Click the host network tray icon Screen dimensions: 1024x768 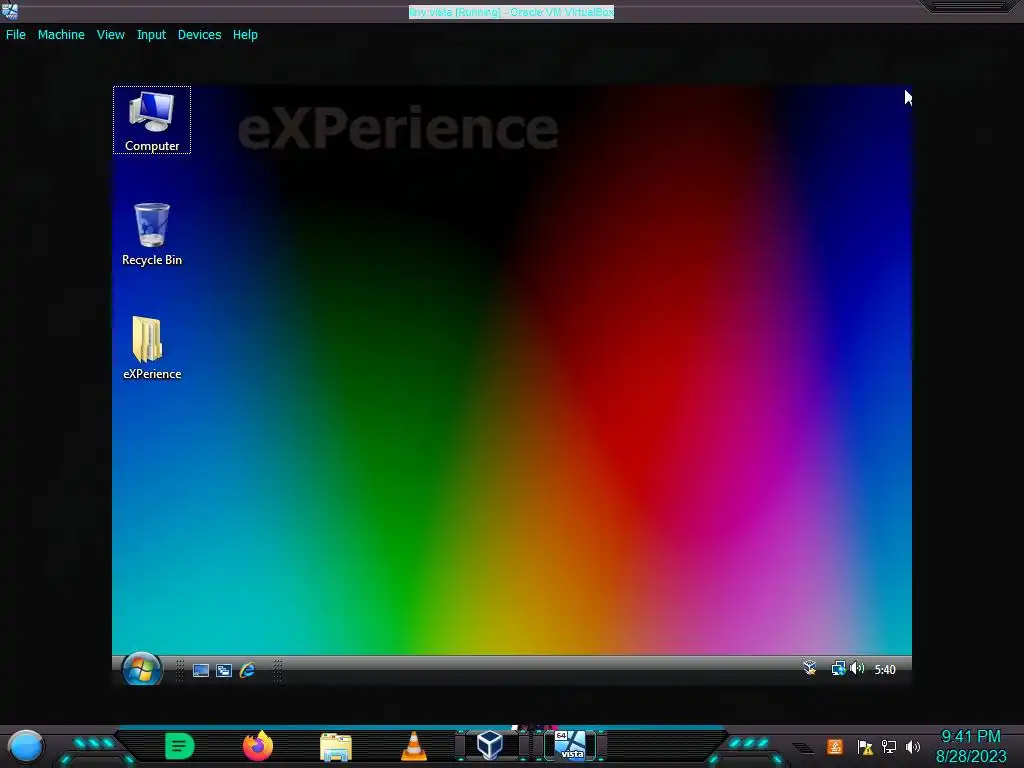coord(889,746)
